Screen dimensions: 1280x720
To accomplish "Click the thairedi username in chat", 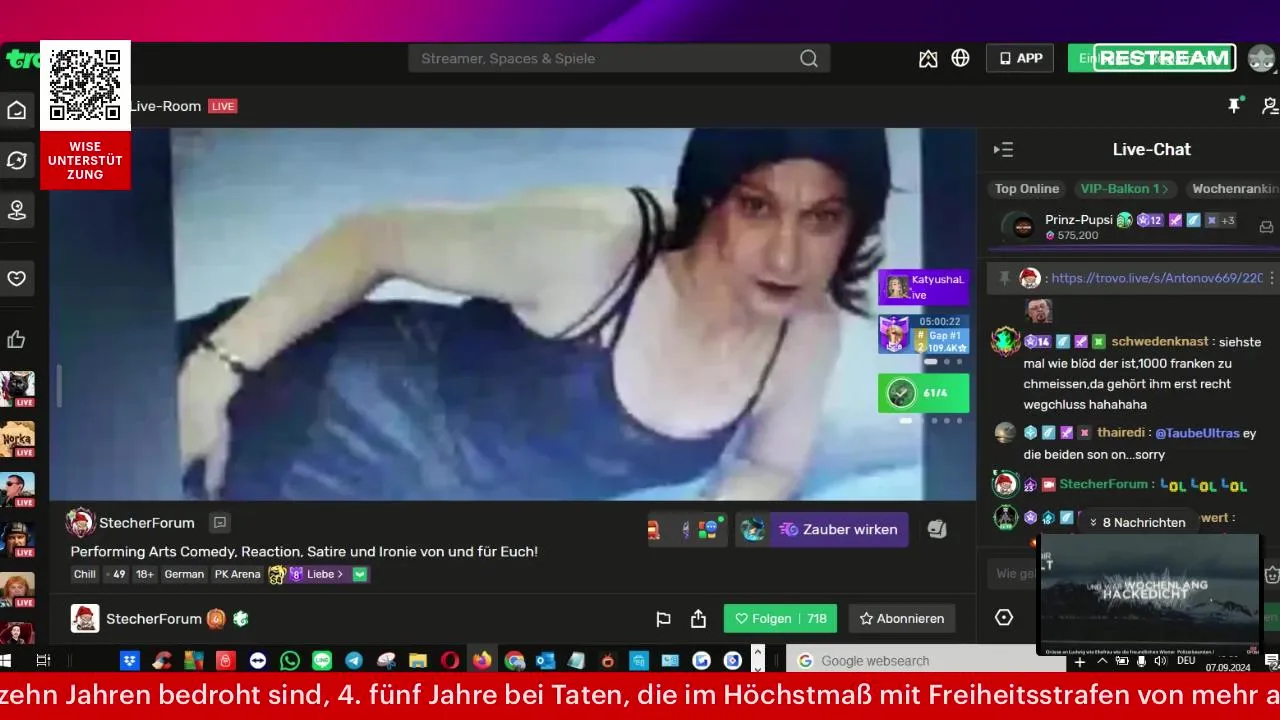I will click(x=1122, y=433).
